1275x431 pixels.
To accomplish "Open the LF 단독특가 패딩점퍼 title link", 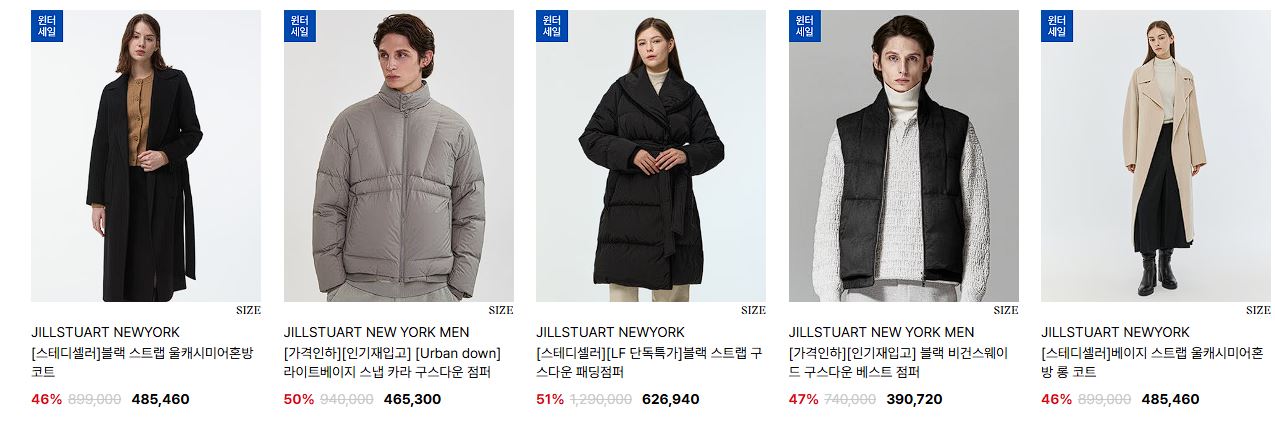I will (649, 363).
